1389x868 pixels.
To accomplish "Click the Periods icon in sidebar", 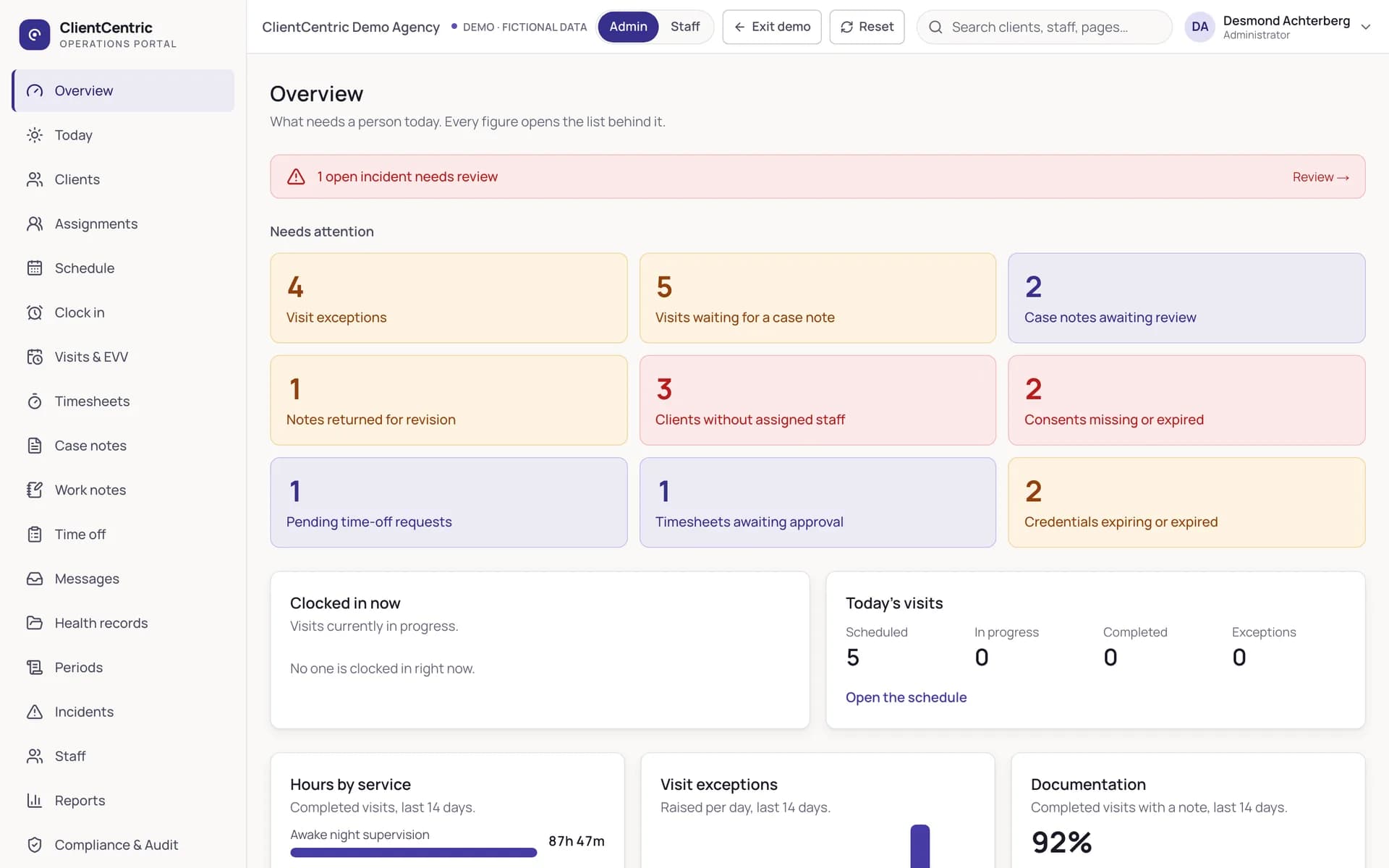I will click(x=35, y=668).
